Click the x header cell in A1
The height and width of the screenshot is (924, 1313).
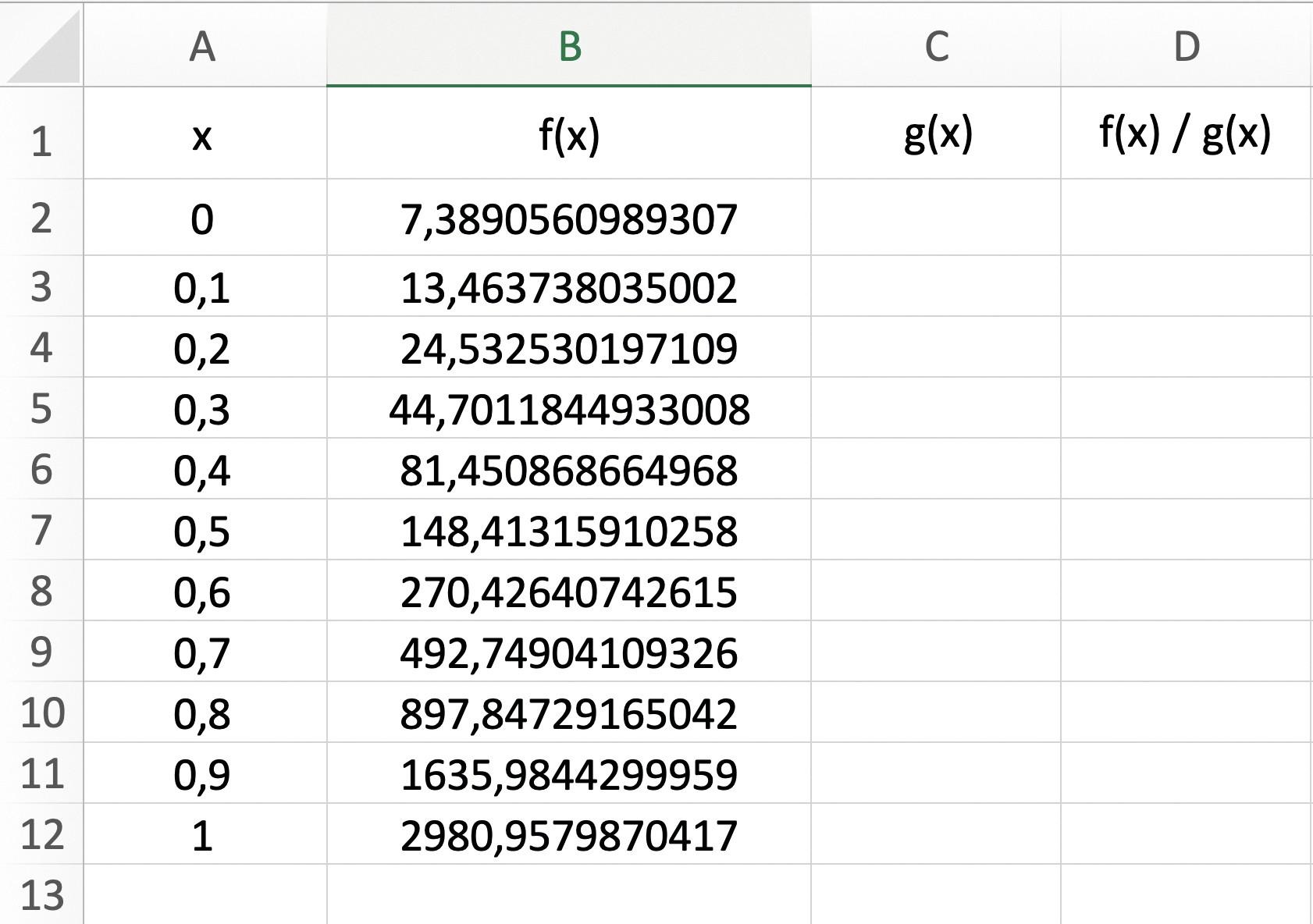(203, 134)
